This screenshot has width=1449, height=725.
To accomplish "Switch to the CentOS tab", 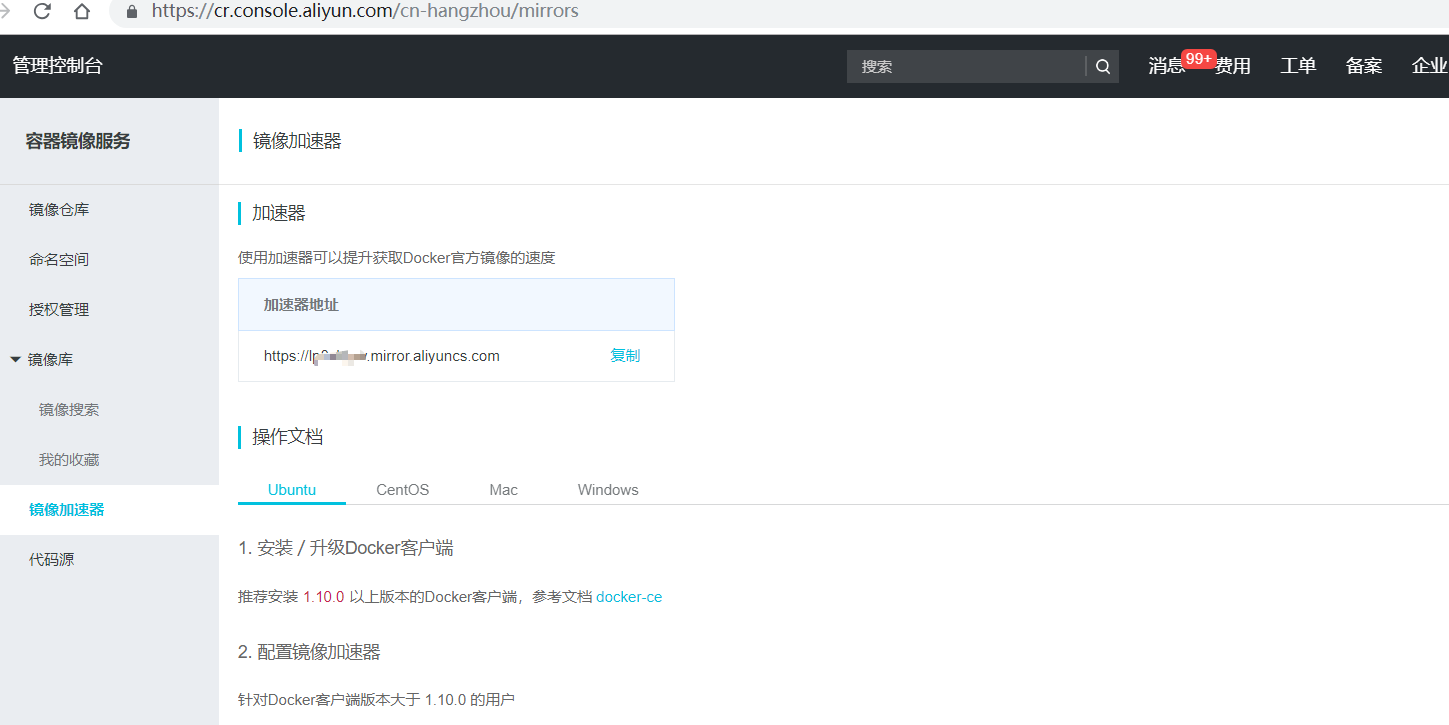I will pyautogui.click(x=403, y=490).
